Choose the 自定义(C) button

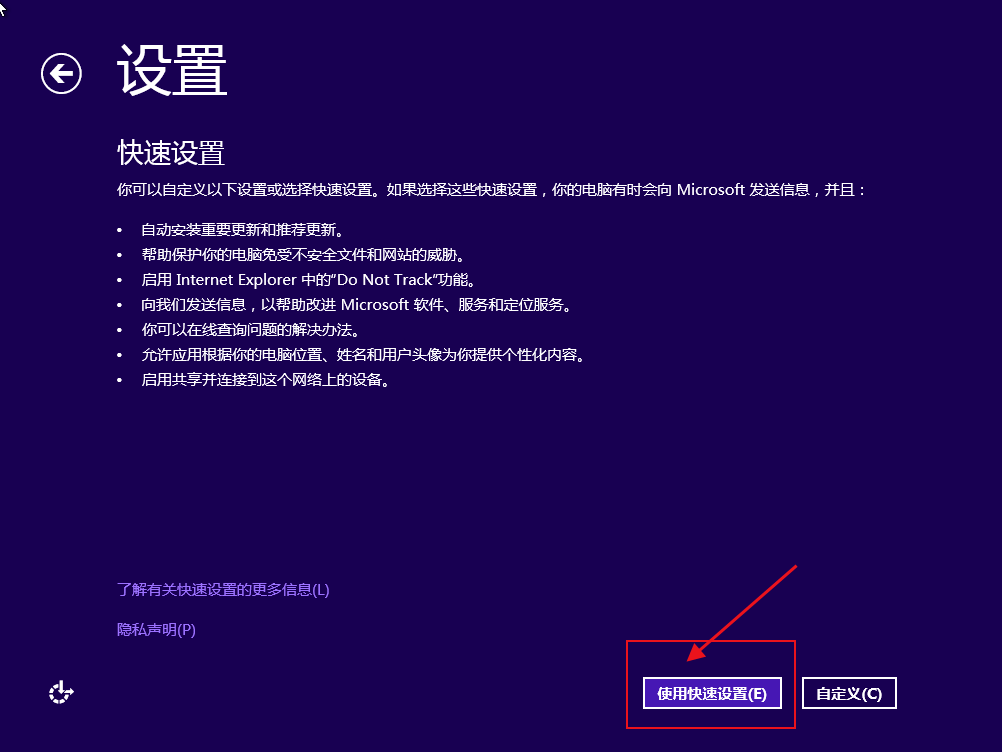click(848, 693)
